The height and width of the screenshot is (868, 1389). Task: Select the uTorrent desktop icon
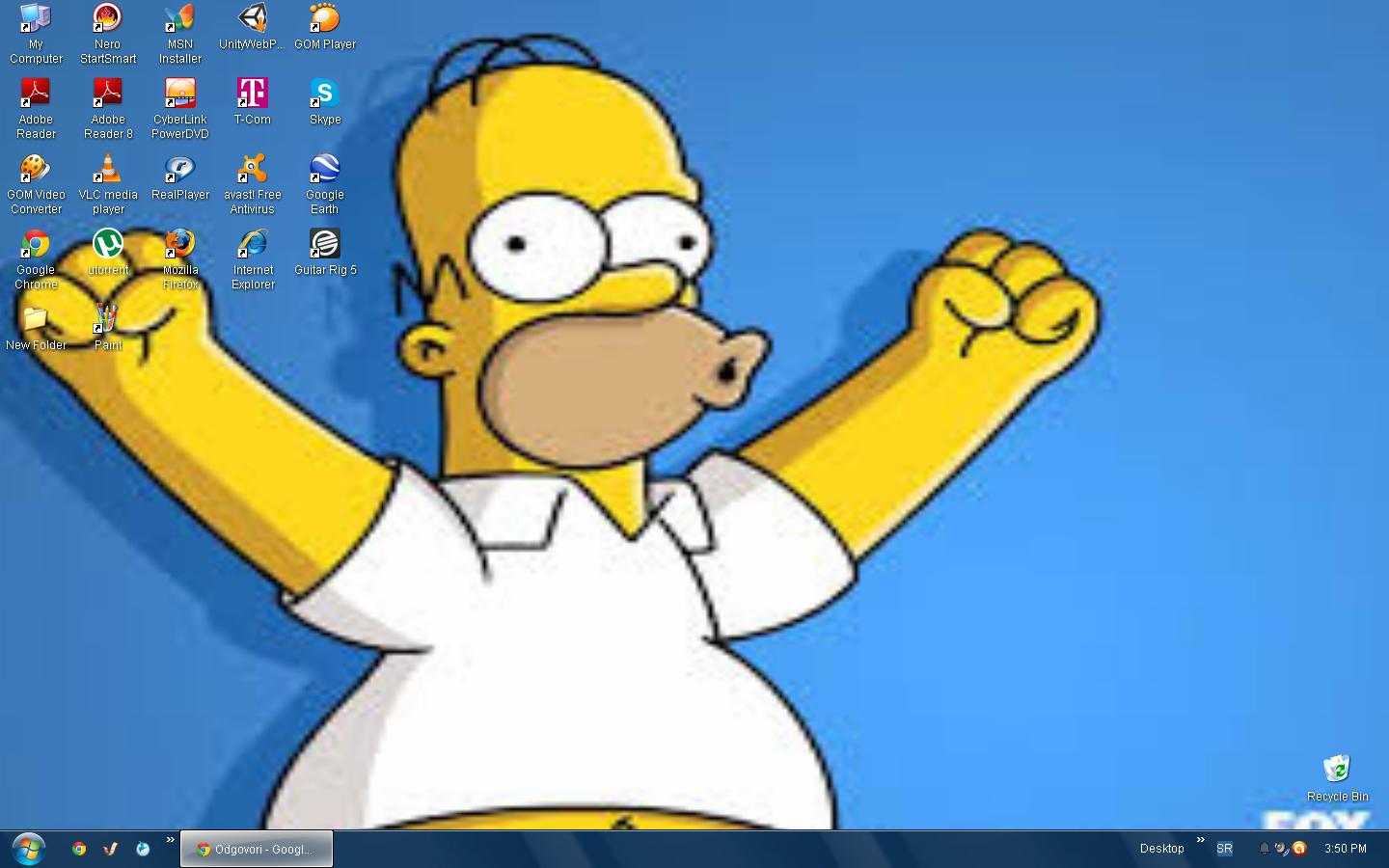click(108, 253)
